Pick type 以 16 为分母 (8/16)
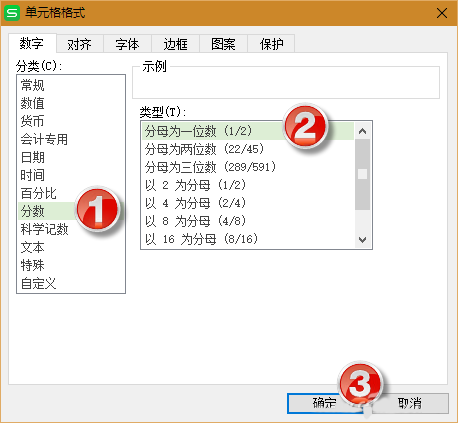The height and width of the screenshot is (423, 458). pyautogui.click(x=248, y=239)
